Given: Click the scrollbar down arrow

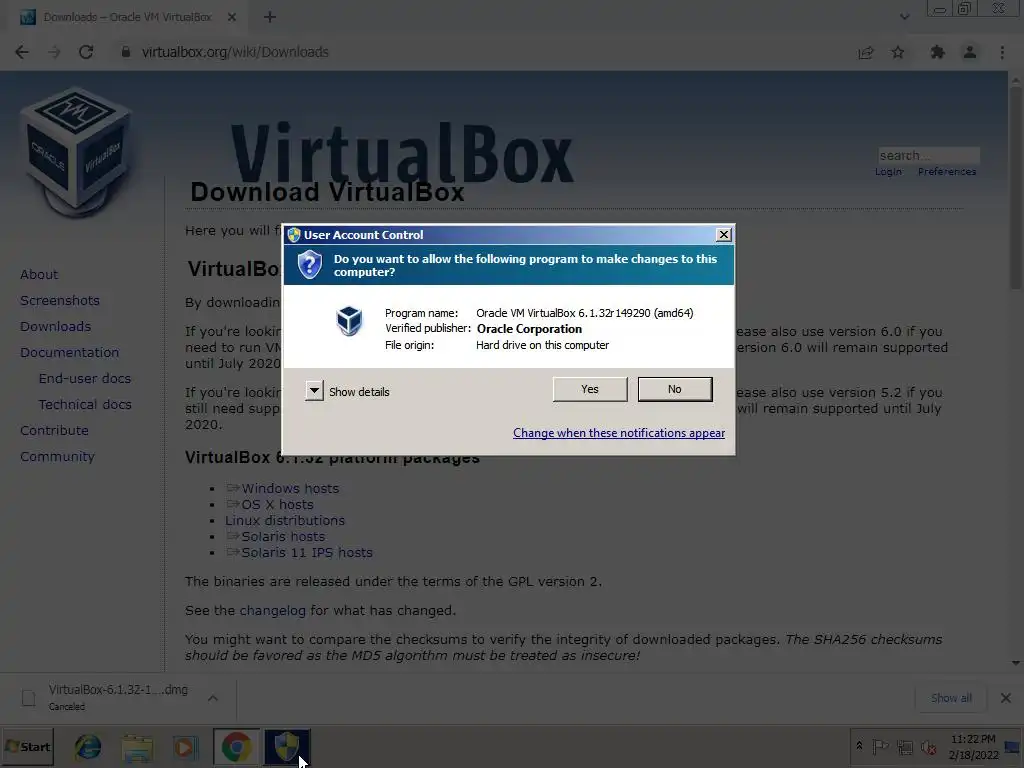Looking at the screenshot, I should pyautogui.click(x=1016, y=664).
